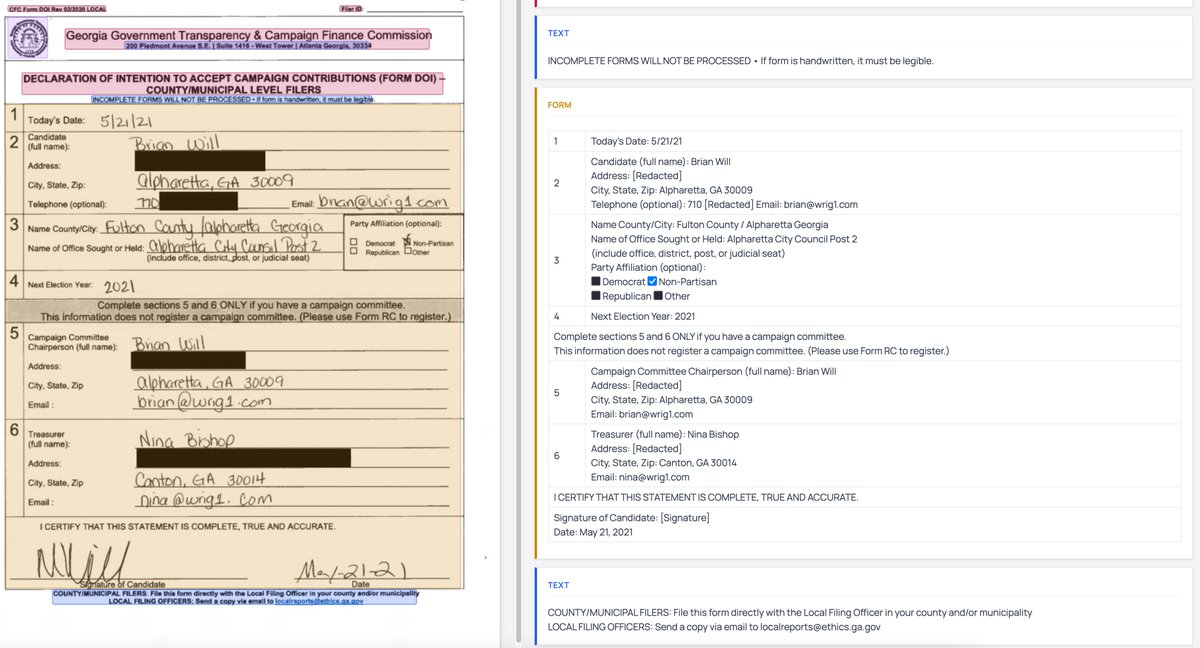The width and height of the screenshot is (1200, 648).
Task: Click parsed I CERTIFY THAT THIS STATEMENT line
Action: point(706,497)
